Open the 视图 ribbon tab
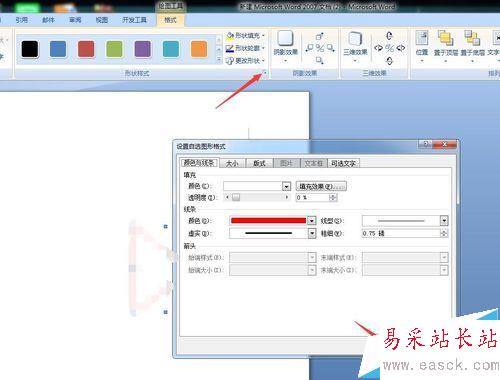500x380 pixels. (102, 20)
